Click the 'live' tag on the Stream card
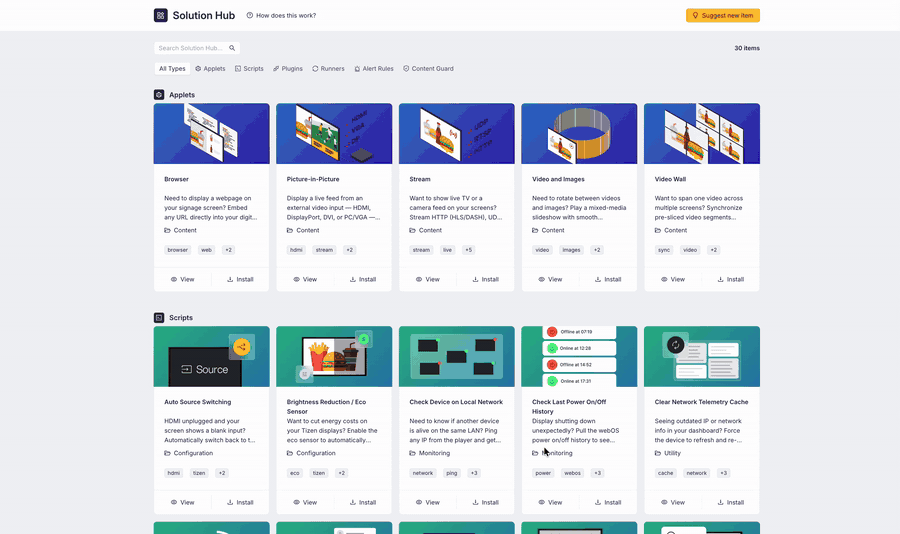Image resolution: width=900 pixels, height=534 pixels. [x=447, y=250]
